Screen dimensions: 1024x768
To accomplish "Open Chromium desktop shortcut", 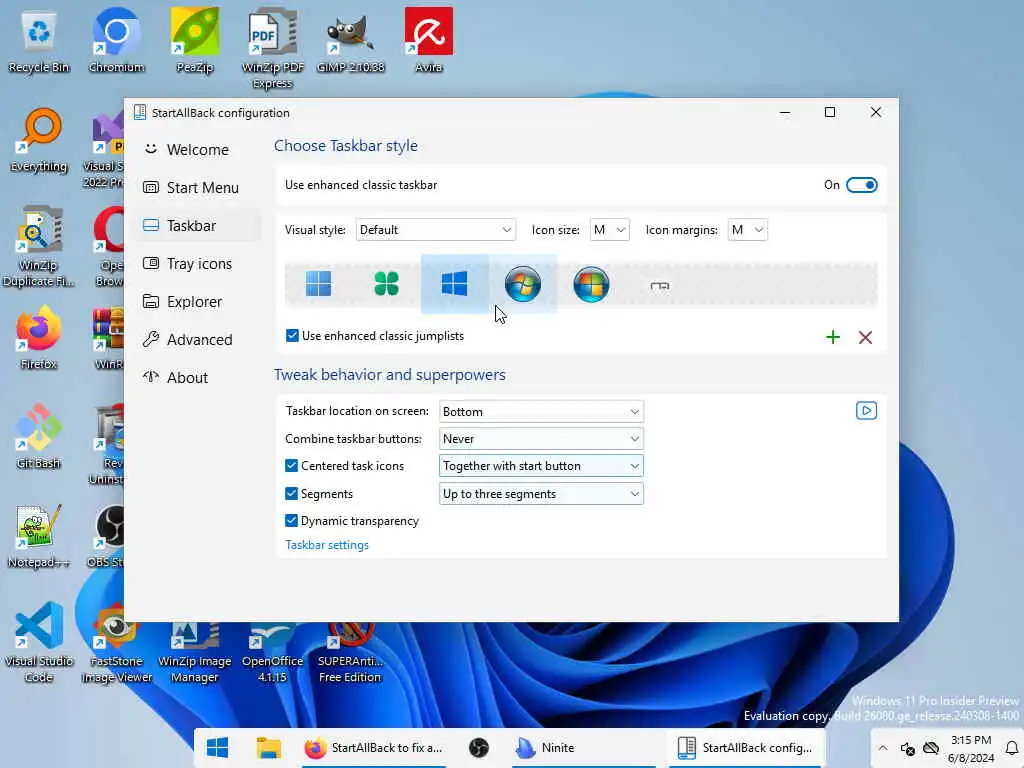I will pos(116,40).
